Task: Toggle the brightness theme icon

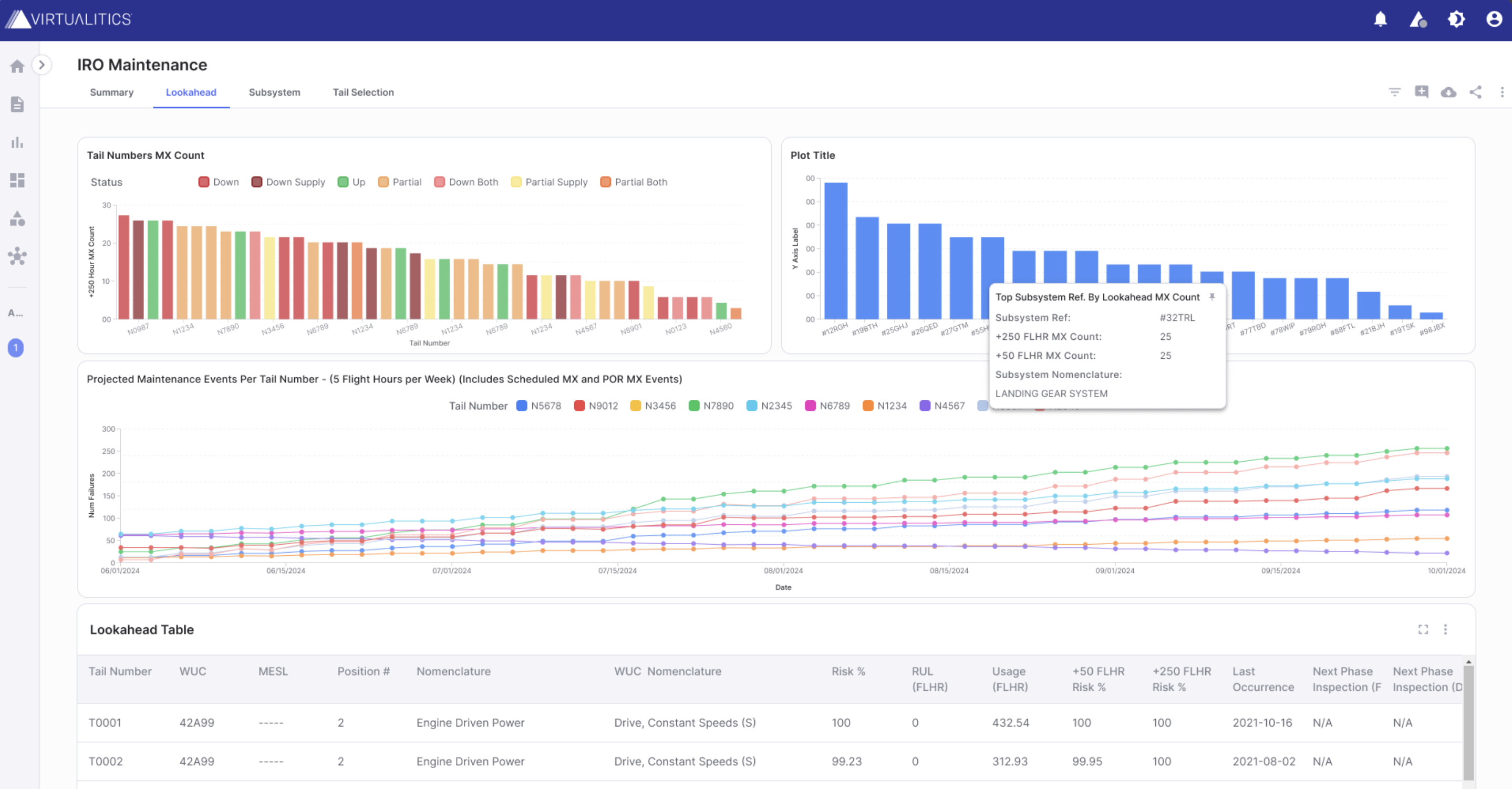Action: pos(1456,19)
